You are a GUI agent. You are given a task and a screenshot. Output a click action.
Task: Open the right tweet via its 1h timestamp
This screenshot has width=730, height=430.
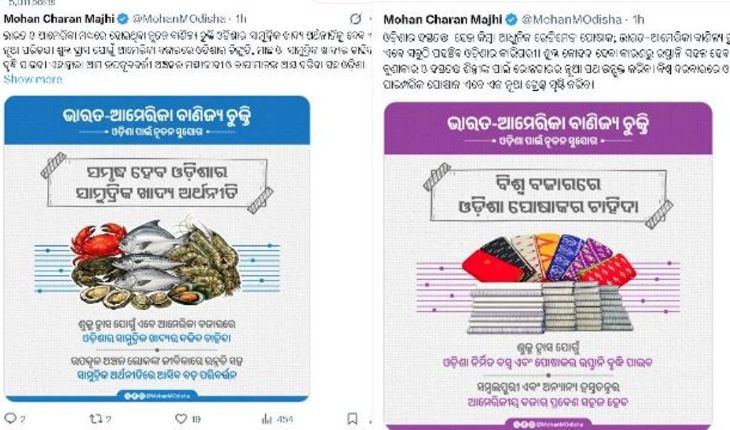tap(639, 20)
